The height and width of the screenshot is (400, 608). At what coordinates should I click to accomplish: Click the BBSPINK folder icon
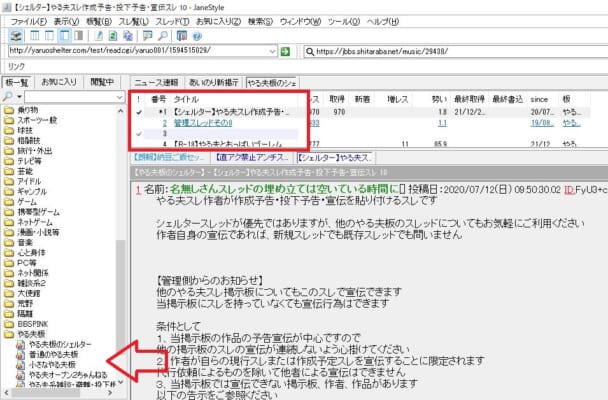pos(9,322)
